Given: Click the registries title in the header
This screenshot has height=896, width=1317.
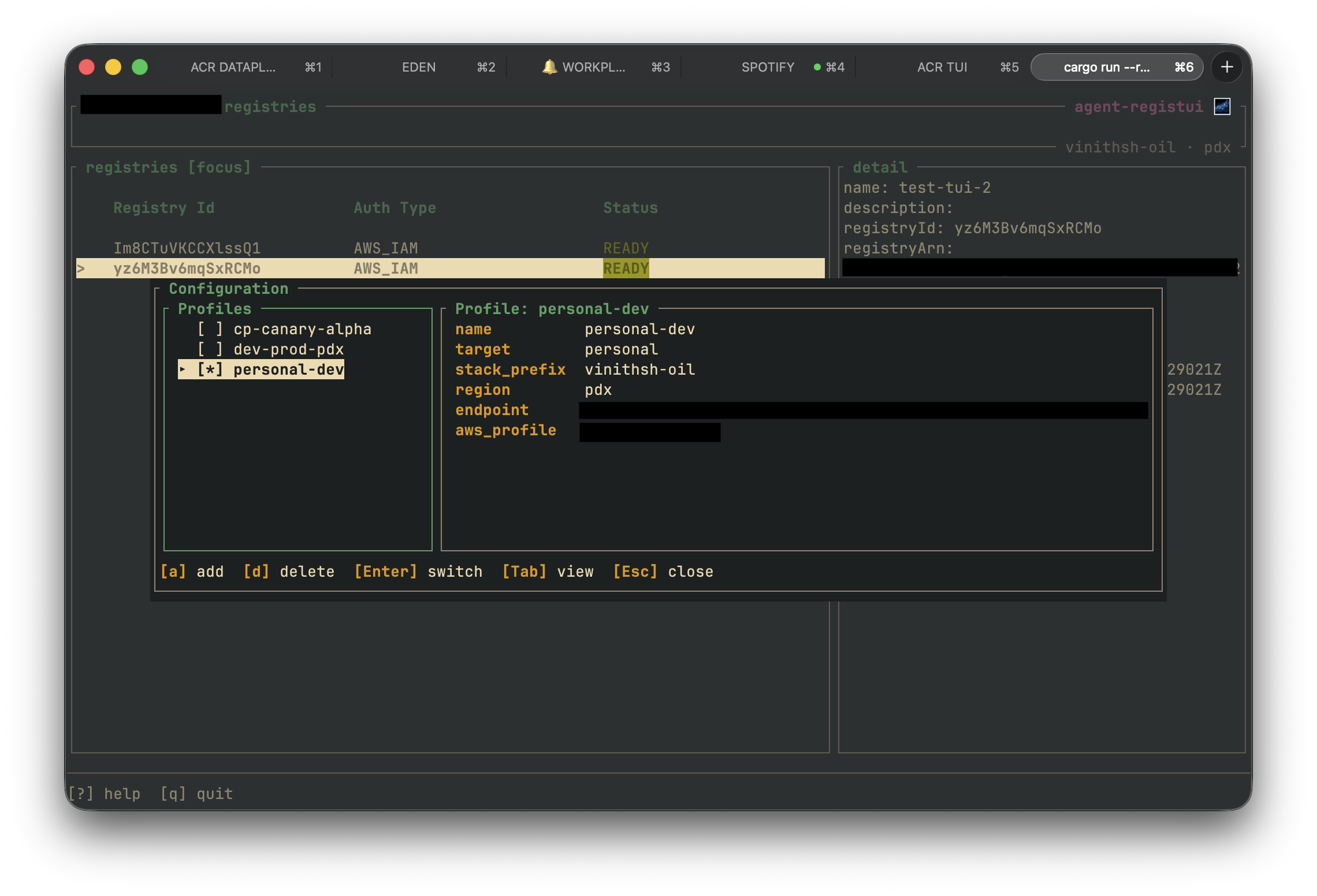Looking at the screenshot, I should (270, 107).
